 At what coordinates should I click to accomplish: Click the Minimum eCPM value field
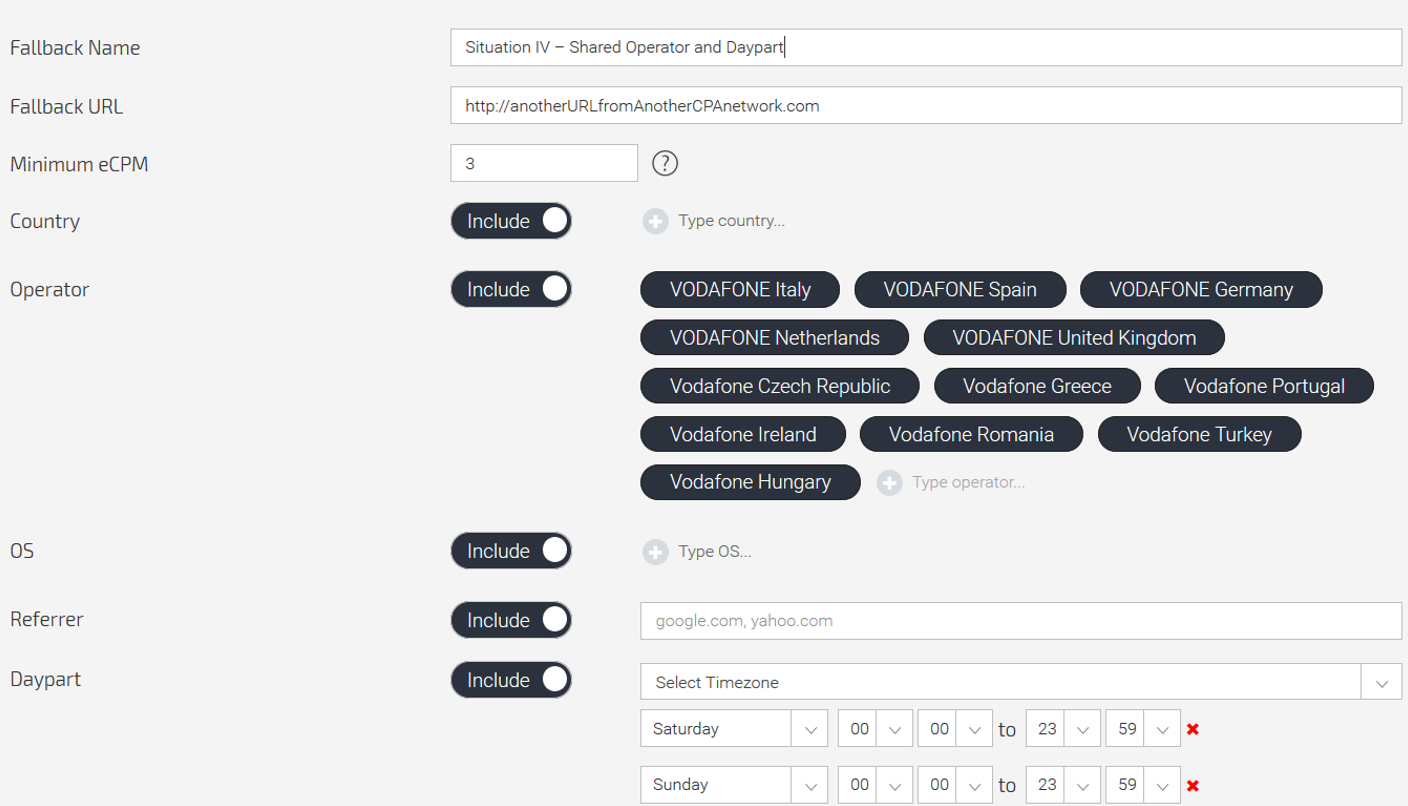tap(544, 163)
